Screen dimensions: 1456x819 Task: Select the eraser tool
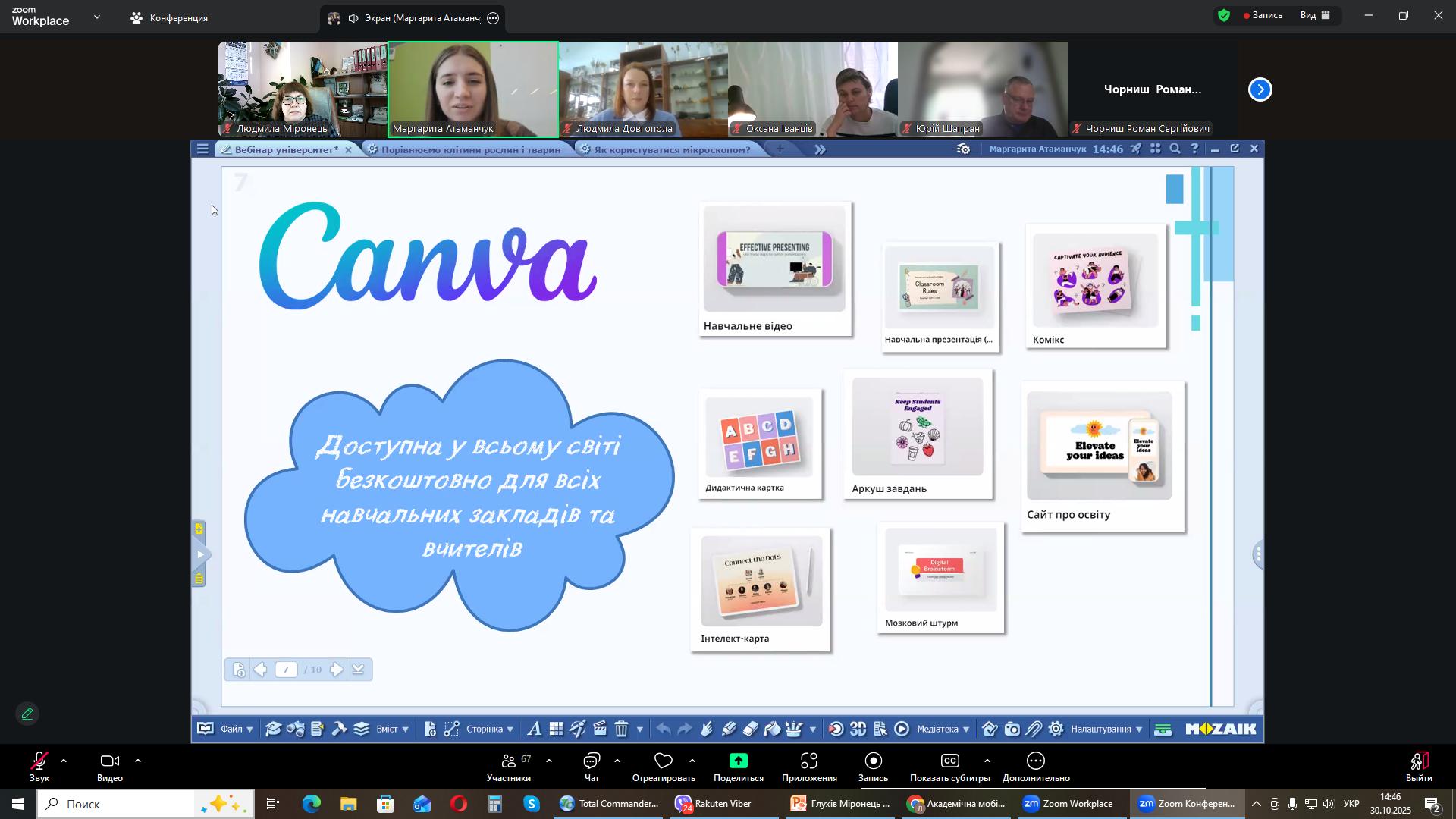[x=751, y=730]
